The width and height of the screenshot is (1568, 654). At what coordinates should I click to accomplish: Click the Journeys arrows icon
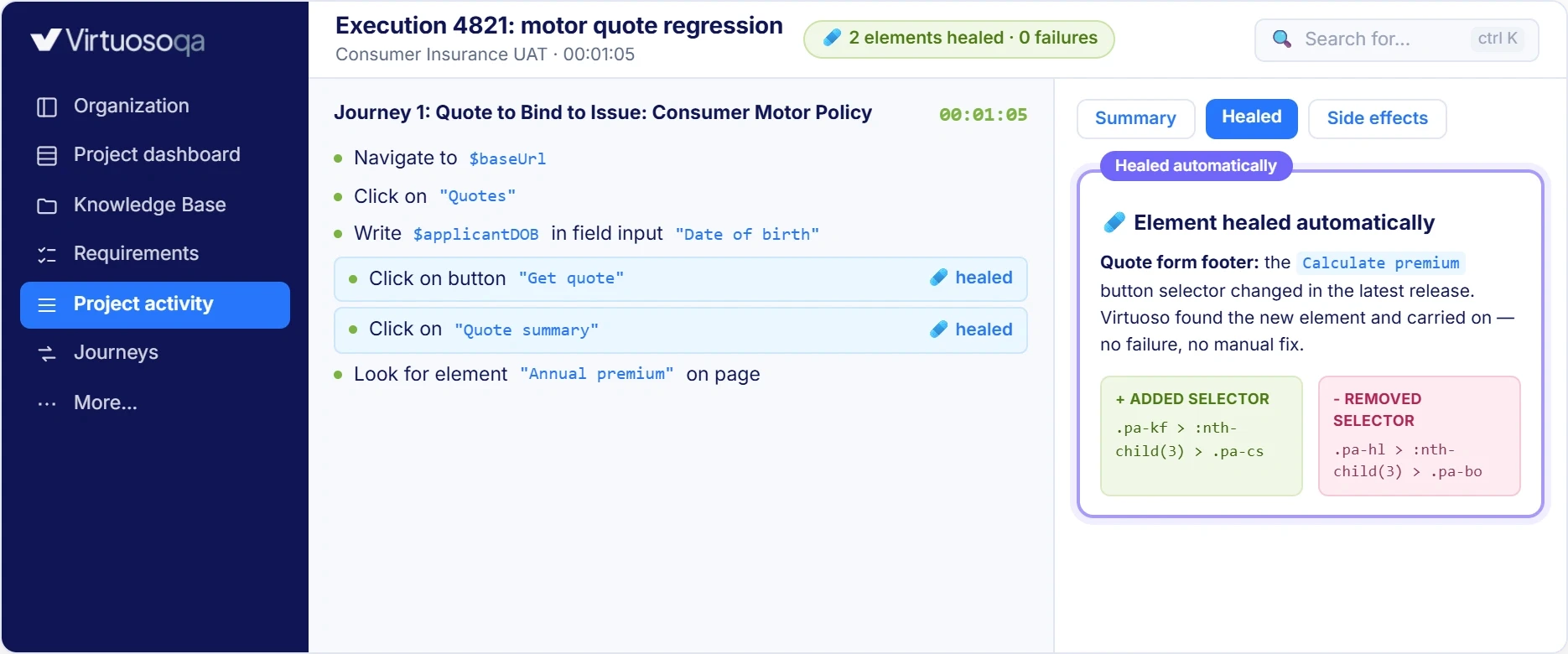[47, 353]
